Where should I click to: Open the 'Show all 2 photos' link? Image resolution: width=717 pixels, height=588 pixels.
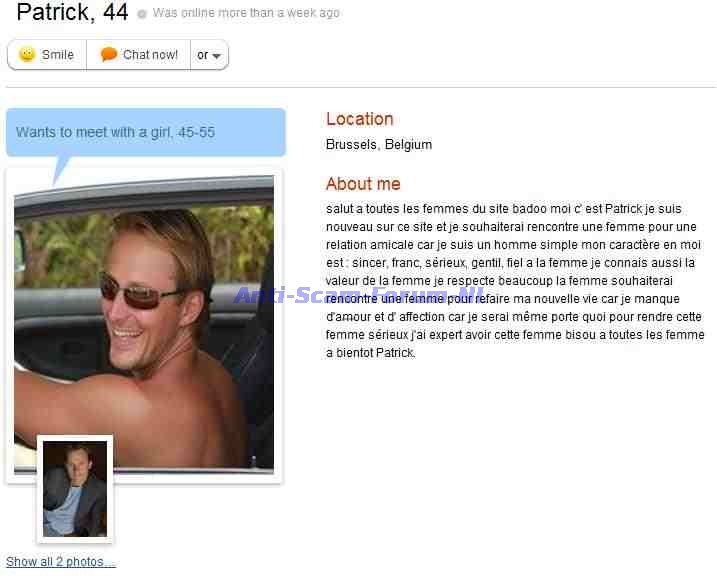[61, 561]
